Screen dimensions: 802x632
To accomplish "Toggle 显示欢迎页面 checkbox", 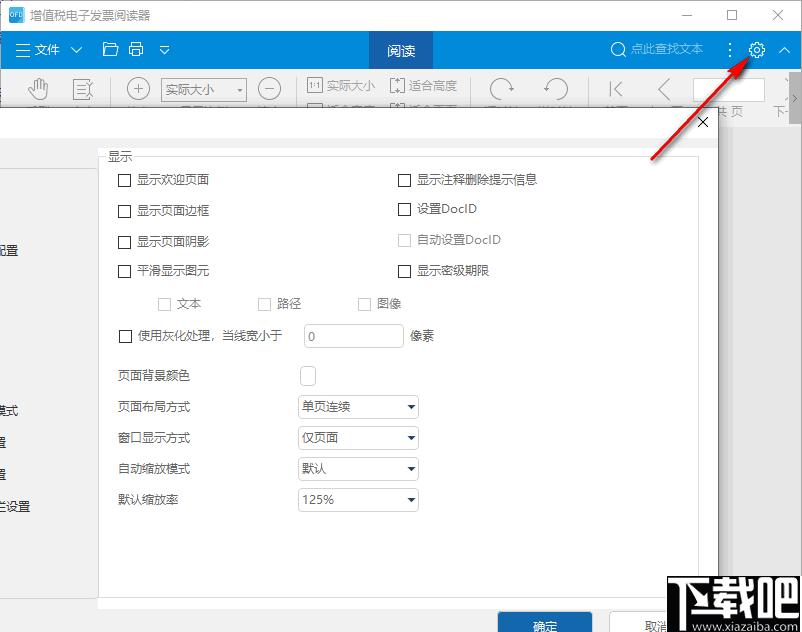I will click(x=124, y=180).
